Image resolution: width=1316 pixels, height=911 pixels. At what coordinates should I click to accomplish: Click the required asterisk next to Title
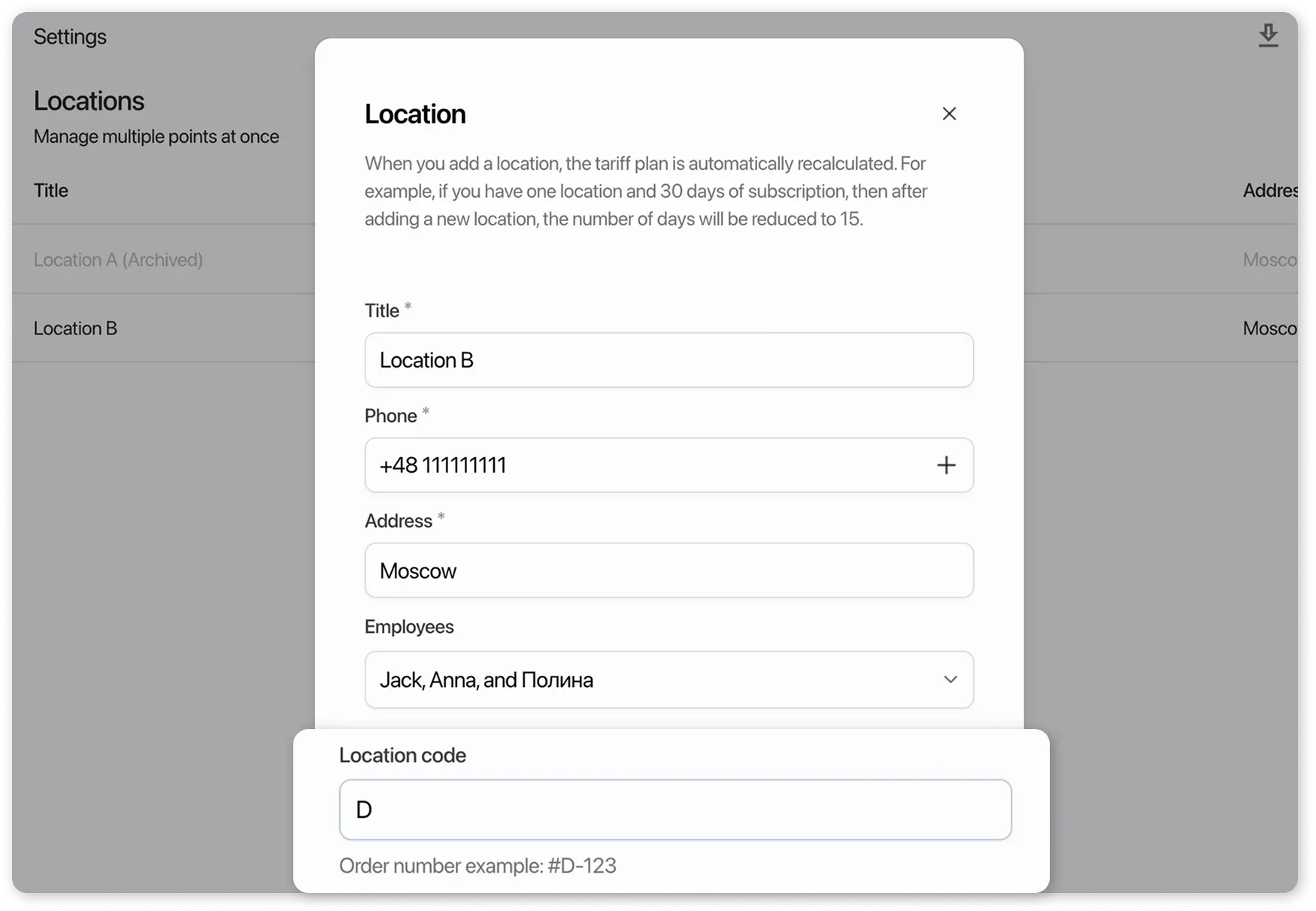[408, 305]
